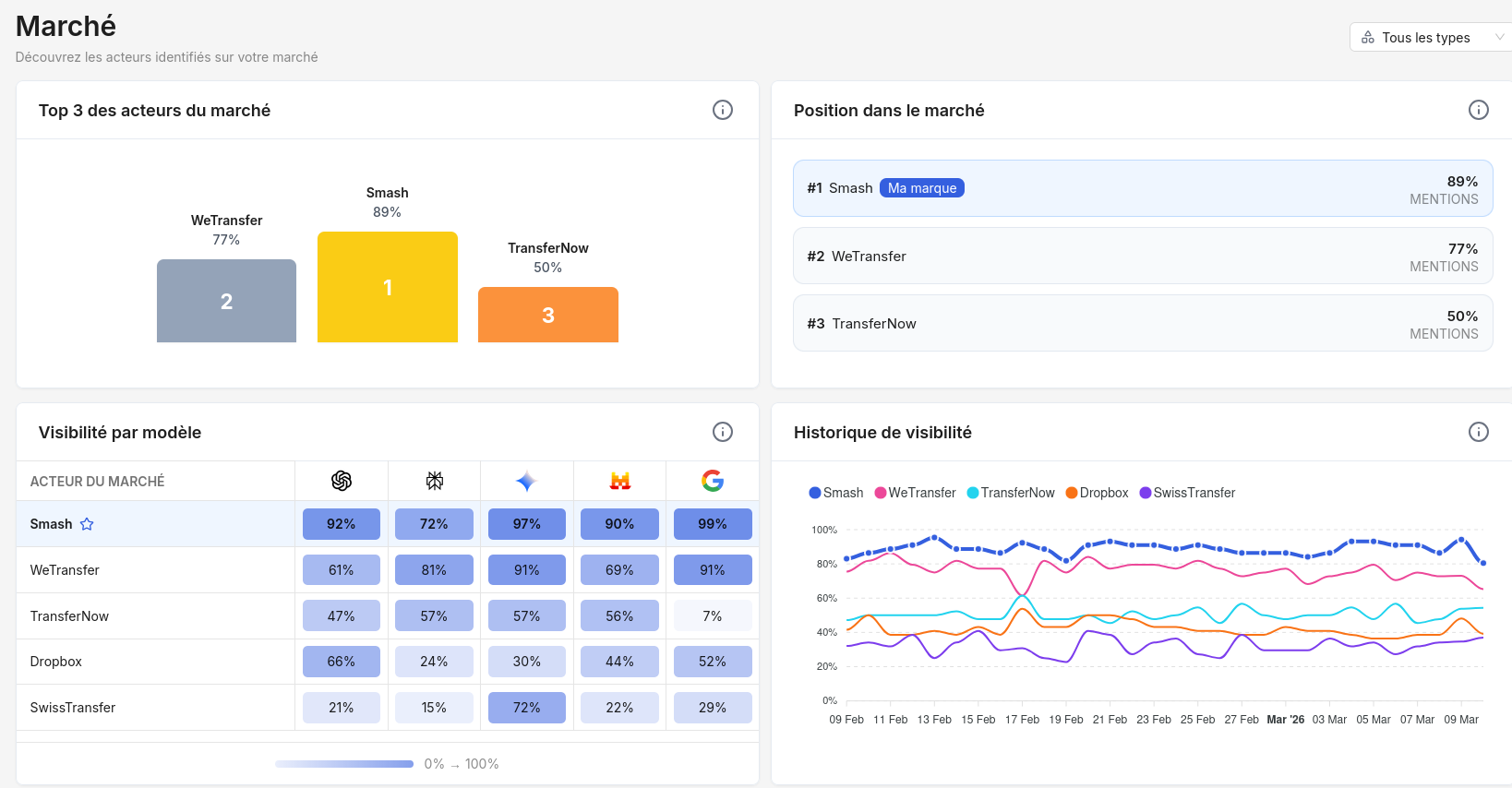Show info for Visibilité par modèle
This screenshot has width=1512, height=788.
tap(723, 432)
